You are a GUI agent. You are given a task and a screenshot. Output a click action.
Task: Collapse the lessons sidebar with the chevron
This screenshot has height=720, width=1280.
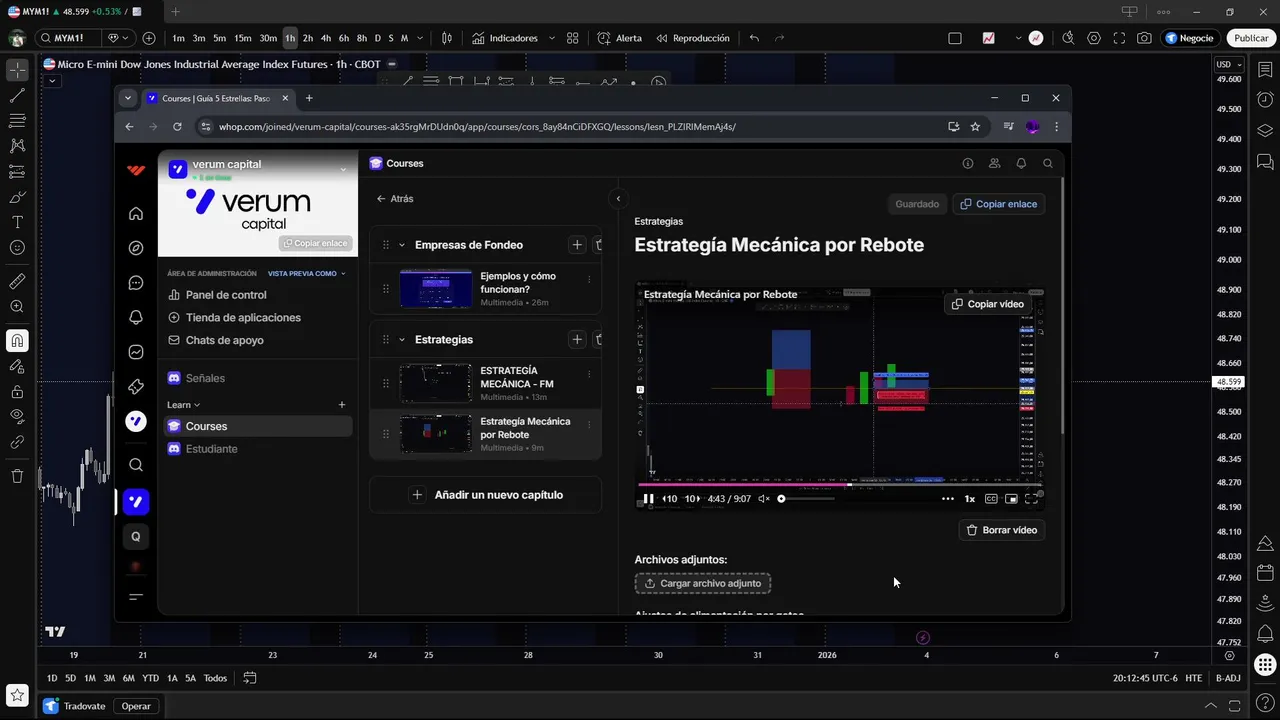[618, 199]
